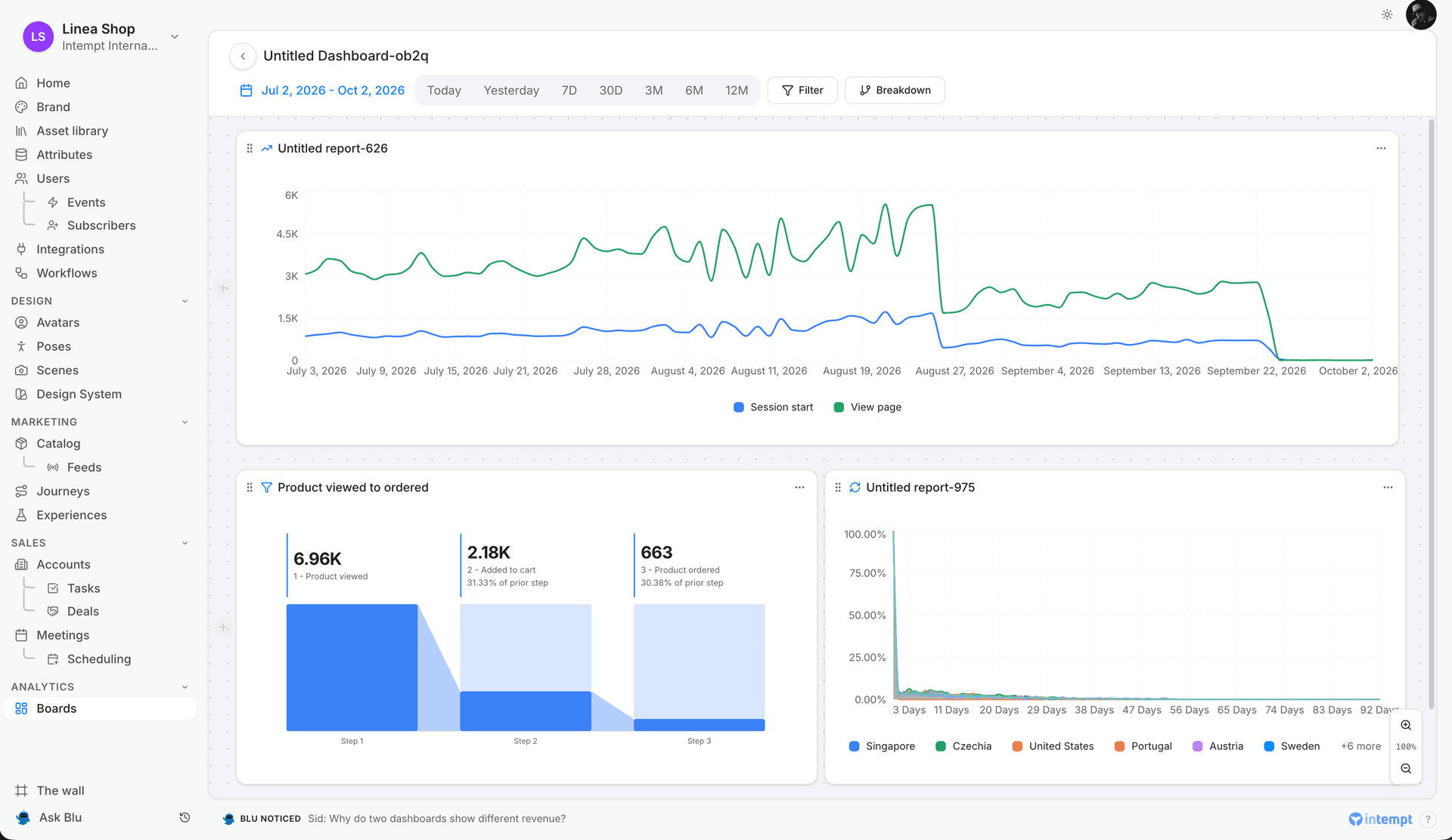Collapse the DESIGN section
1452x840 pixels.
(x=185, y=301)
